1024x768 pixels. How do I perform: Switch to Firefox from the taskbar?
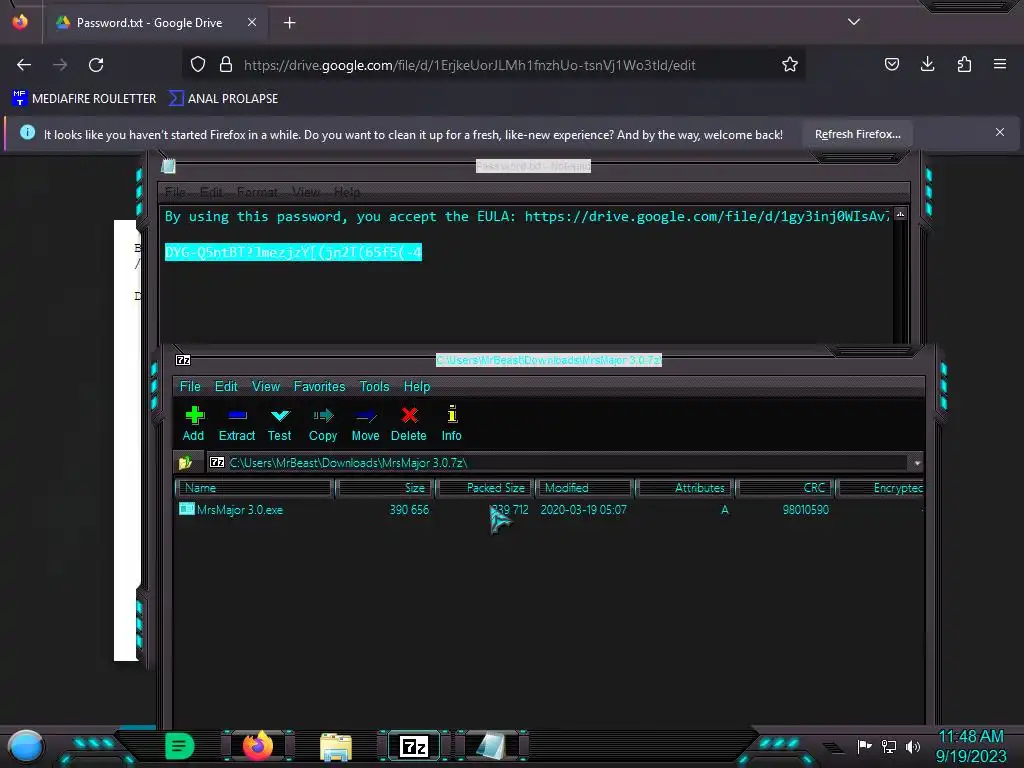click(x=257, y=746)
